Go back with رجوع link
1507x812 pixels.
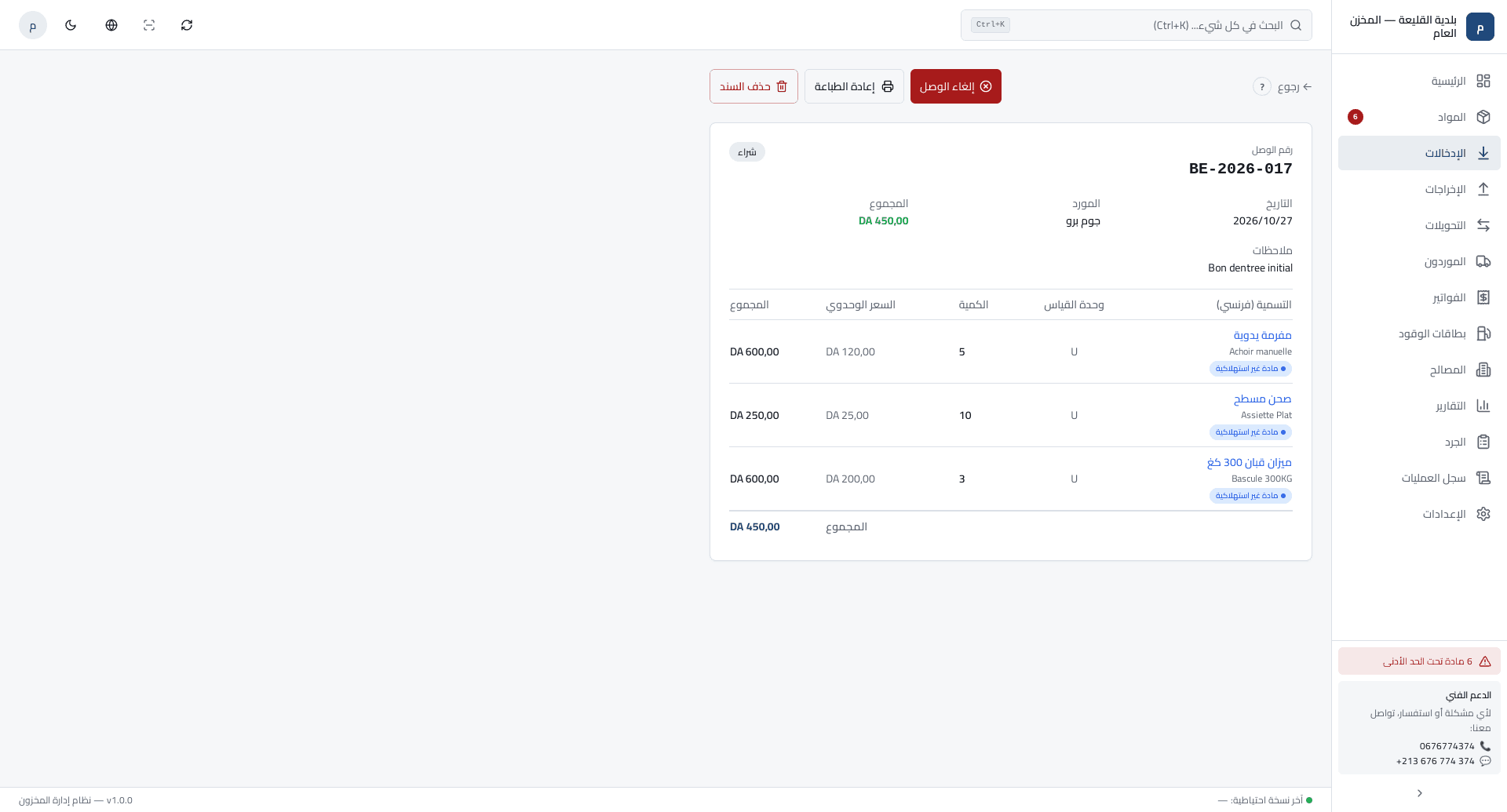coord(1294,86)
